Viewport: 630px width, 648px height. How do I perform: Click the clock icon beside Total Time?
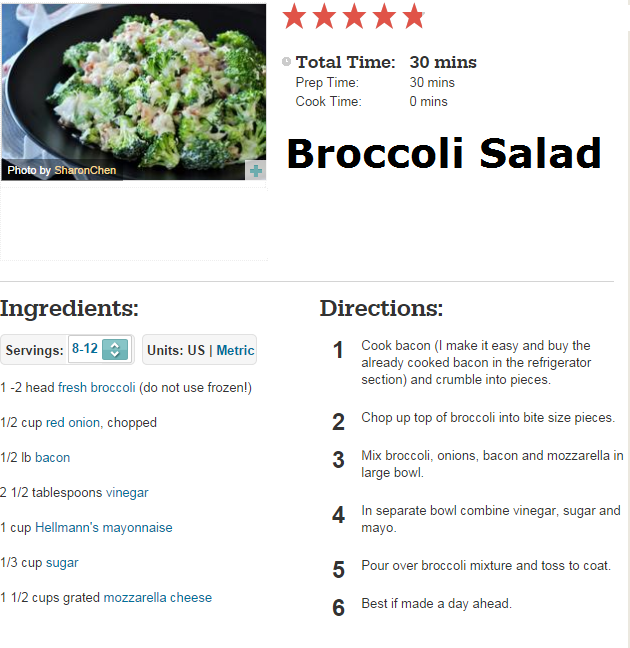286,62
